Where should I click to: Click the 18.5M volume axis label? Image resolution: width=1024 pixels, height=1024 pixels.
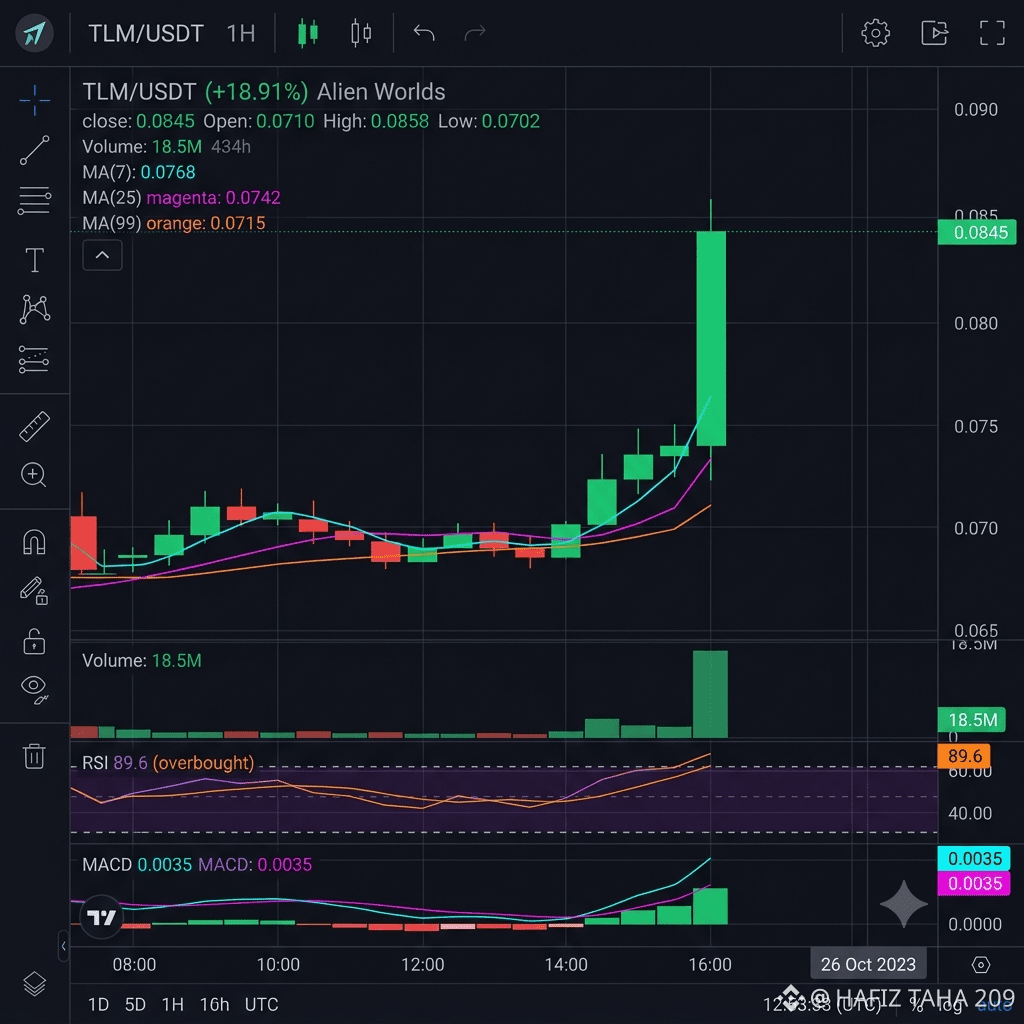[972, 720]
